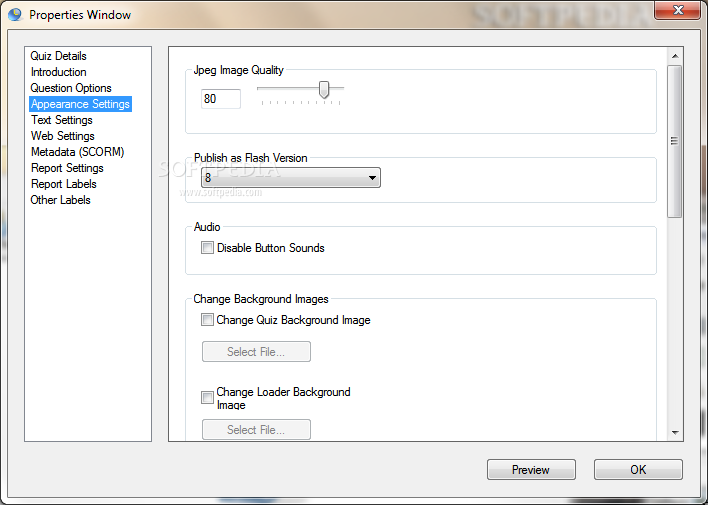This screenshot has height=505, width=708.
Task: Click the Jpeg Image Quality value field
Action: pos(221,99)
